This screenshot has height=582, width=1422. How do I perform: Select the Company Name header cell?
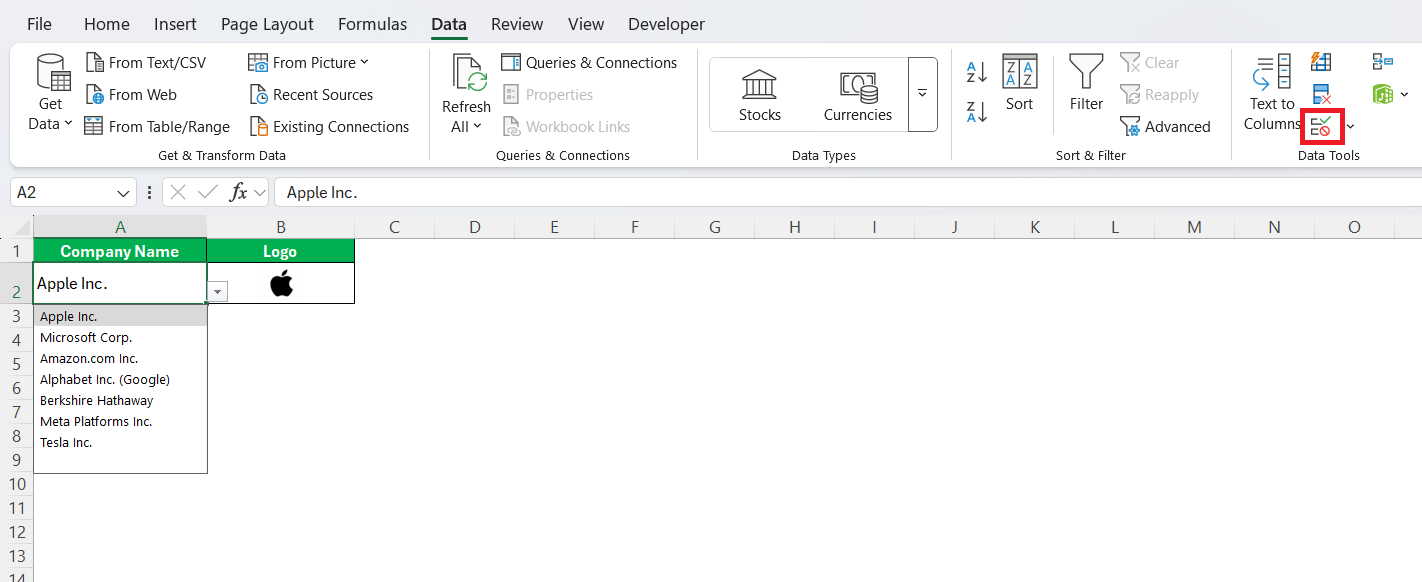pyautogui.click(x=120, y=251)
